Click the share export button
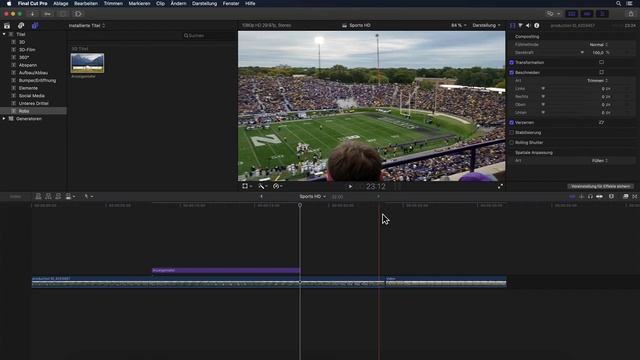640x360 pixels. pyautogui.click(x=631, y=14)
